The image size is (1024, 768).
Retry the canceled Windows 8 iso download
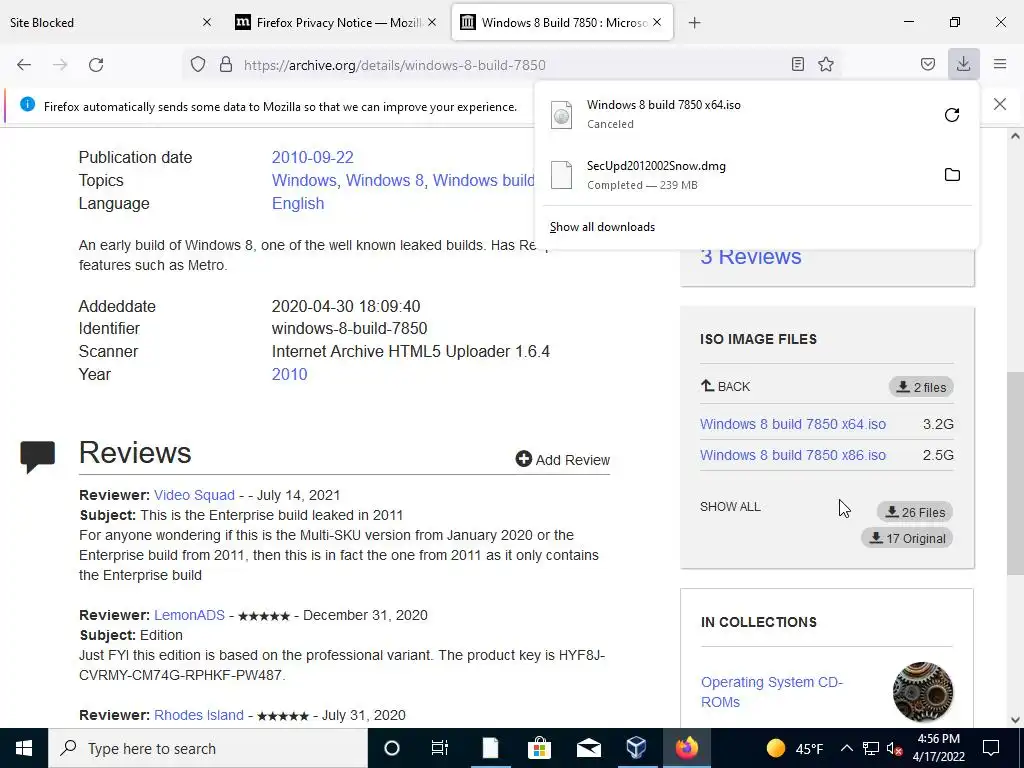tap(952, 115)
